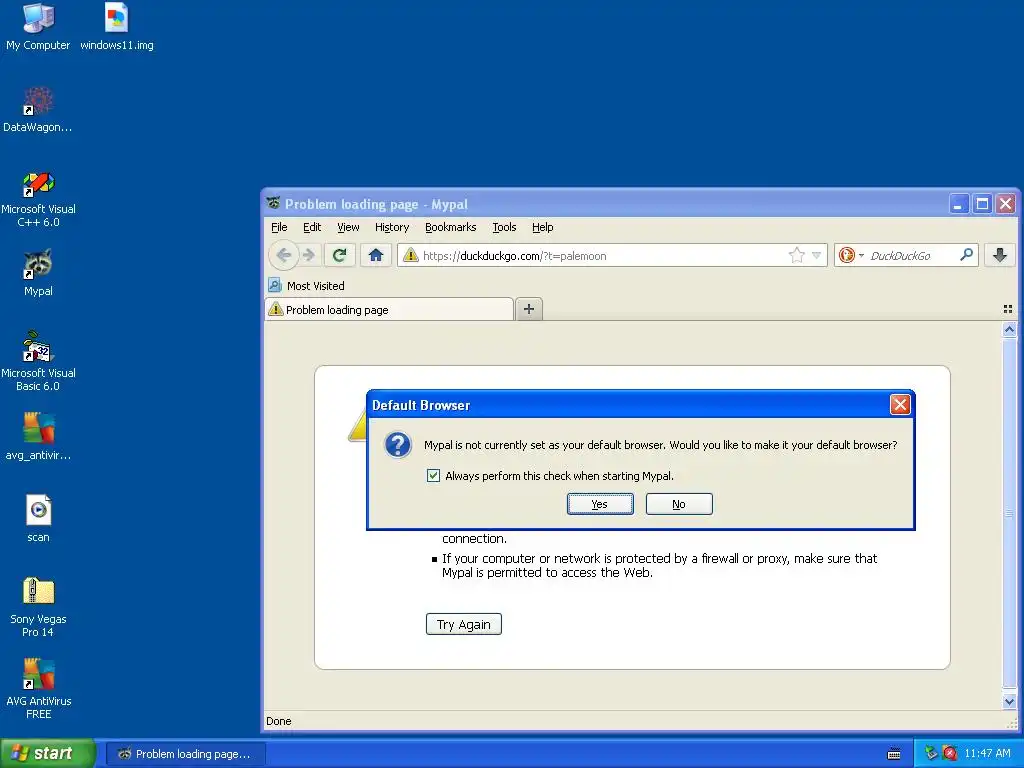Open Most Visited bookmarks folder

[x=306, y=285]
